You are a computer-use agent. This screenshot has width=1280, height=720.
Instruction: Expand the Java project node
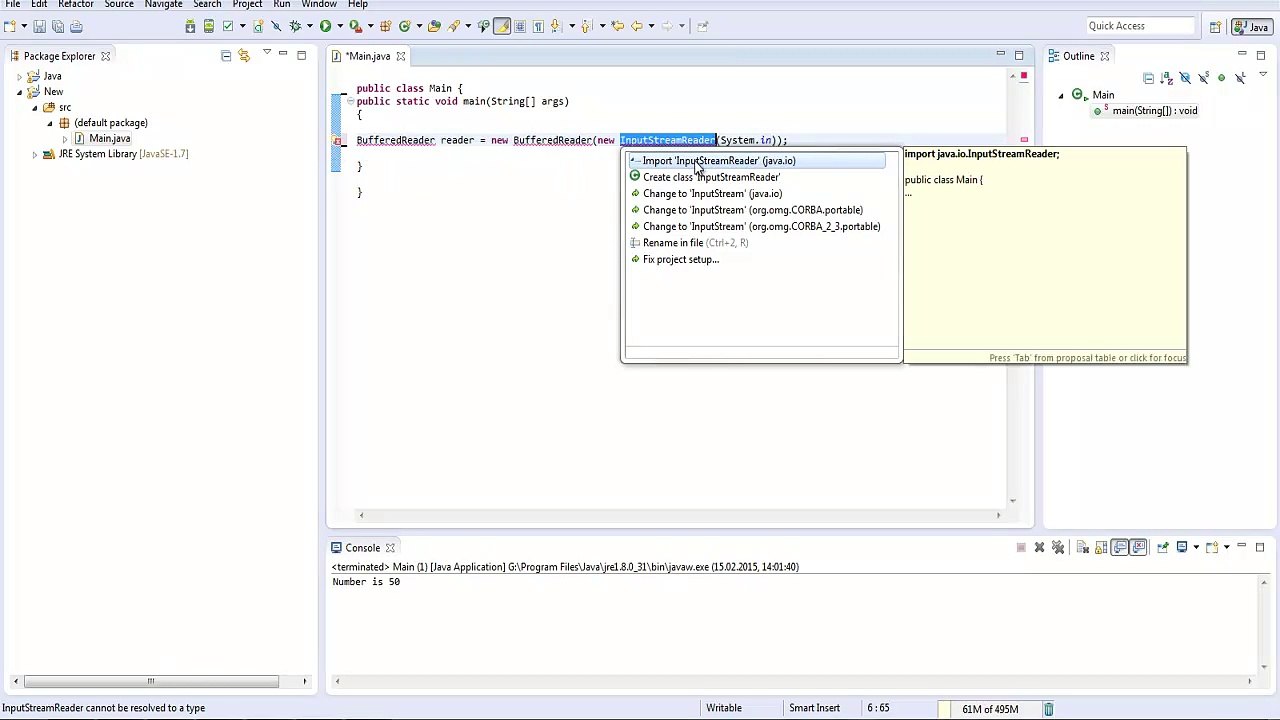click(x=19, y=76)
